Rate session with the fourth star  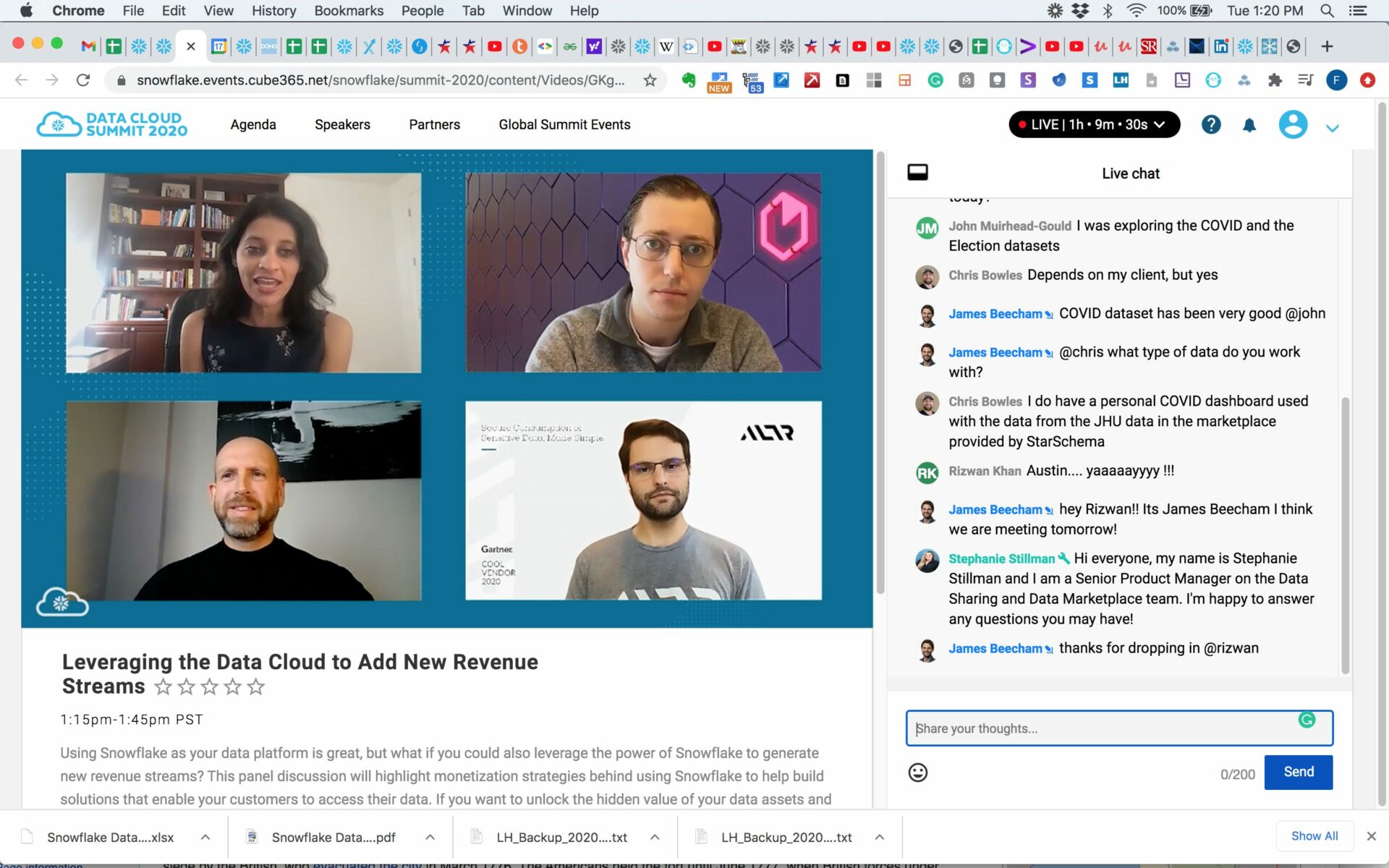(x=233, y=686)
